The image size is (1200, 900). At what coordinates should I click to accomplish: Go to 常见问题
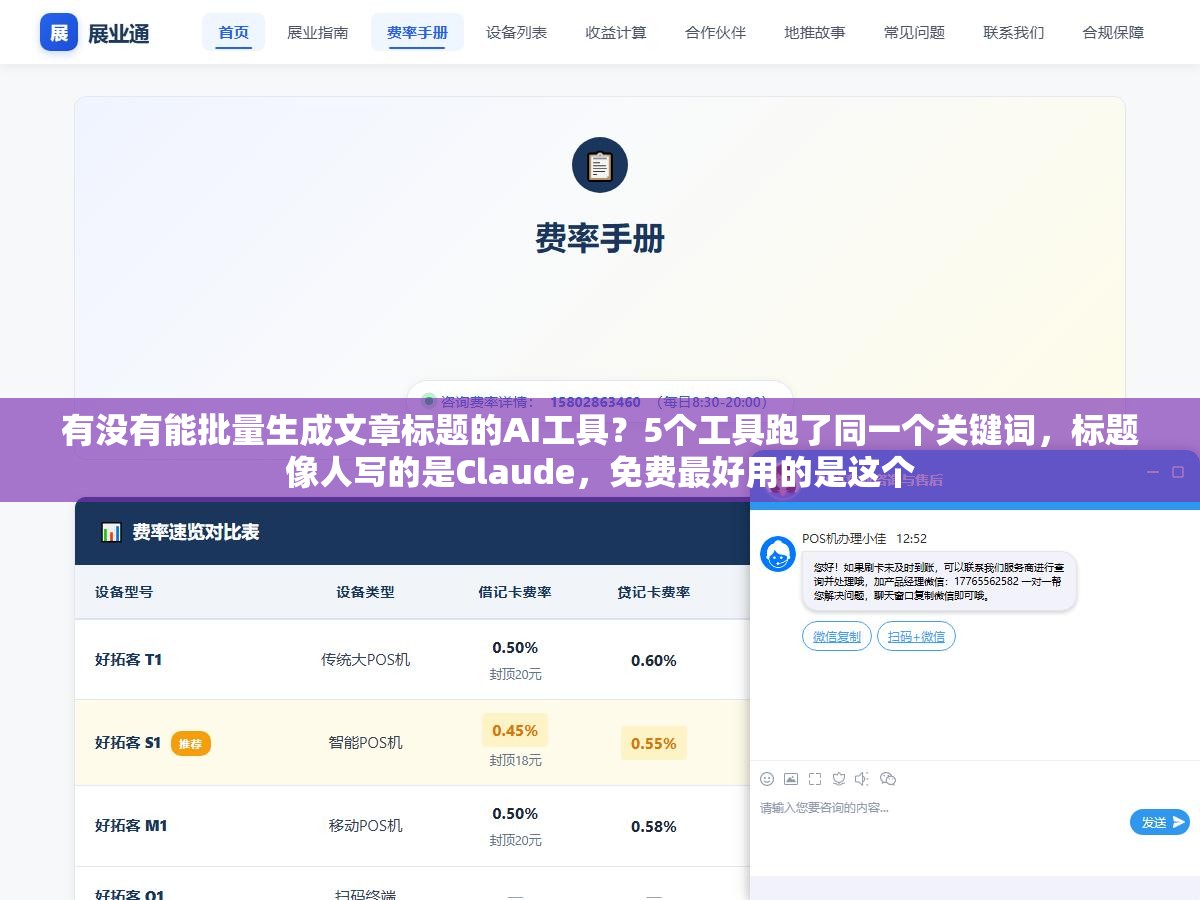(x=914, y=32)
